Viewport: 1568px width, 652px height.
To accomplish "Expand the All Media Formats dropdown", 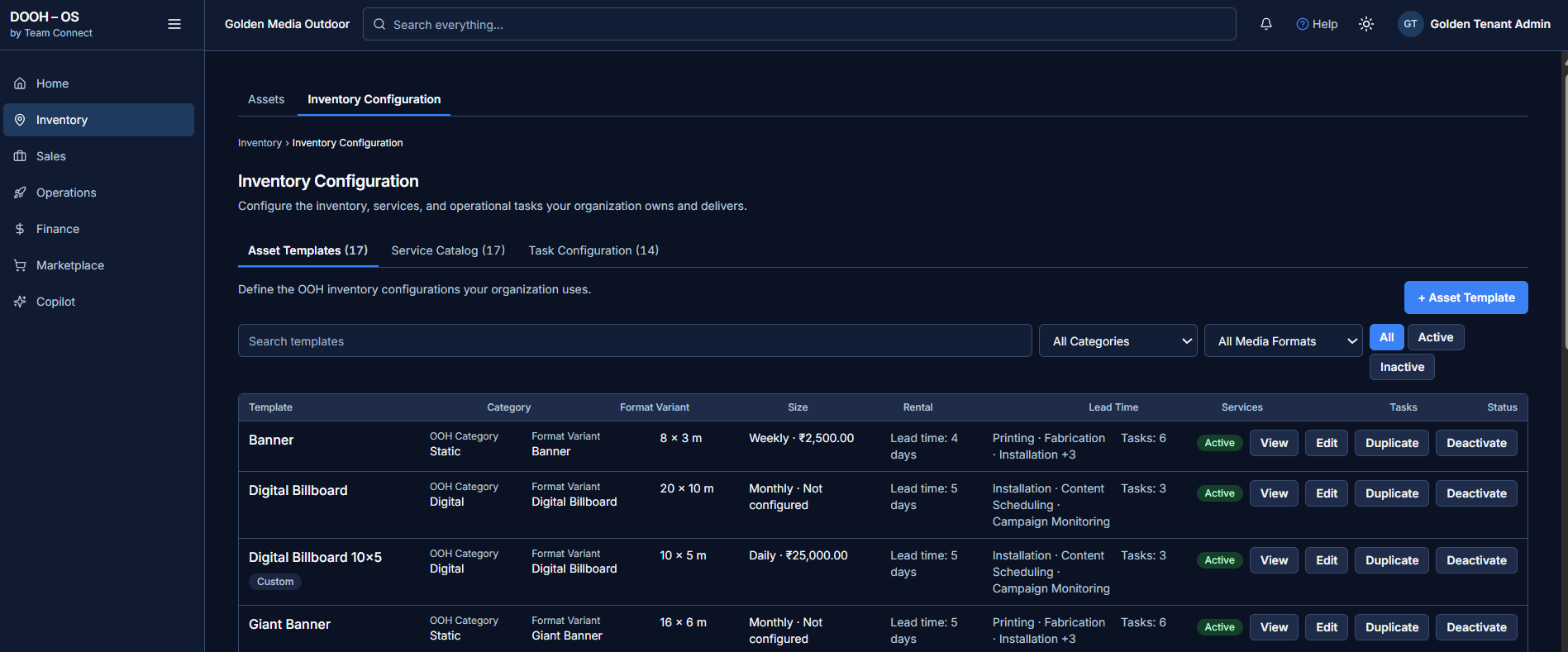I will tap(1284, 340).
